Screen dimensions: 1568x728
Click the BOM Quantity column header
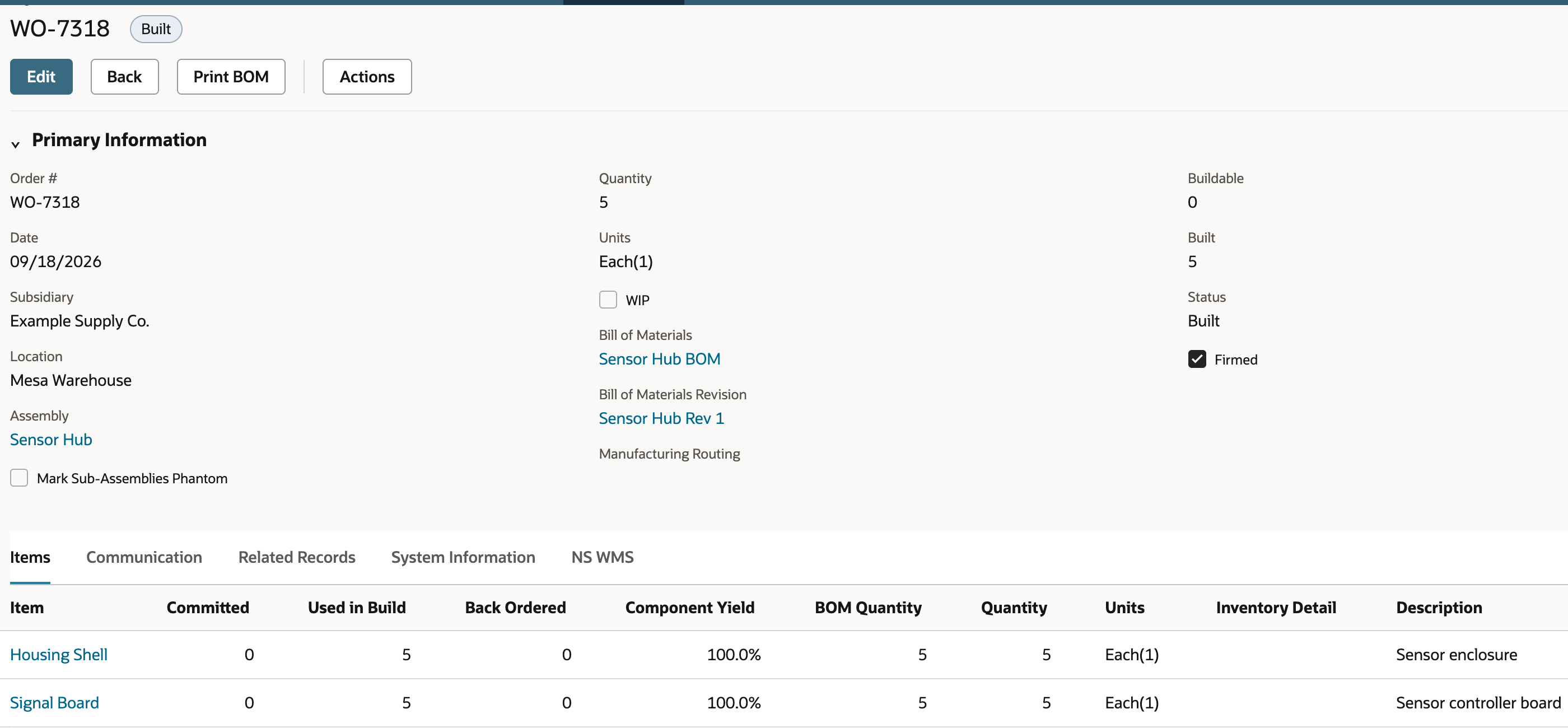(x=868, y=608)
